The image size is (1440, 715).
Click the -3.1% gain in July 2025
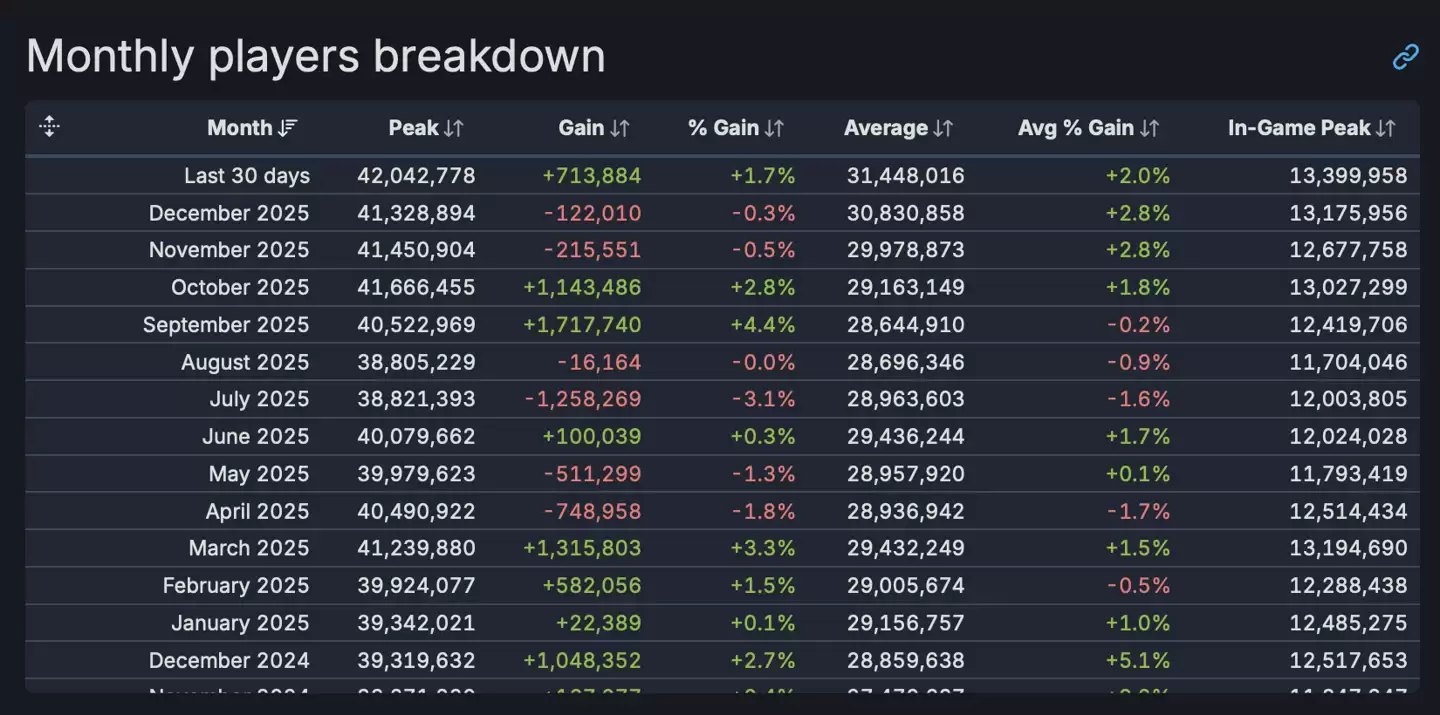[762, 399]
